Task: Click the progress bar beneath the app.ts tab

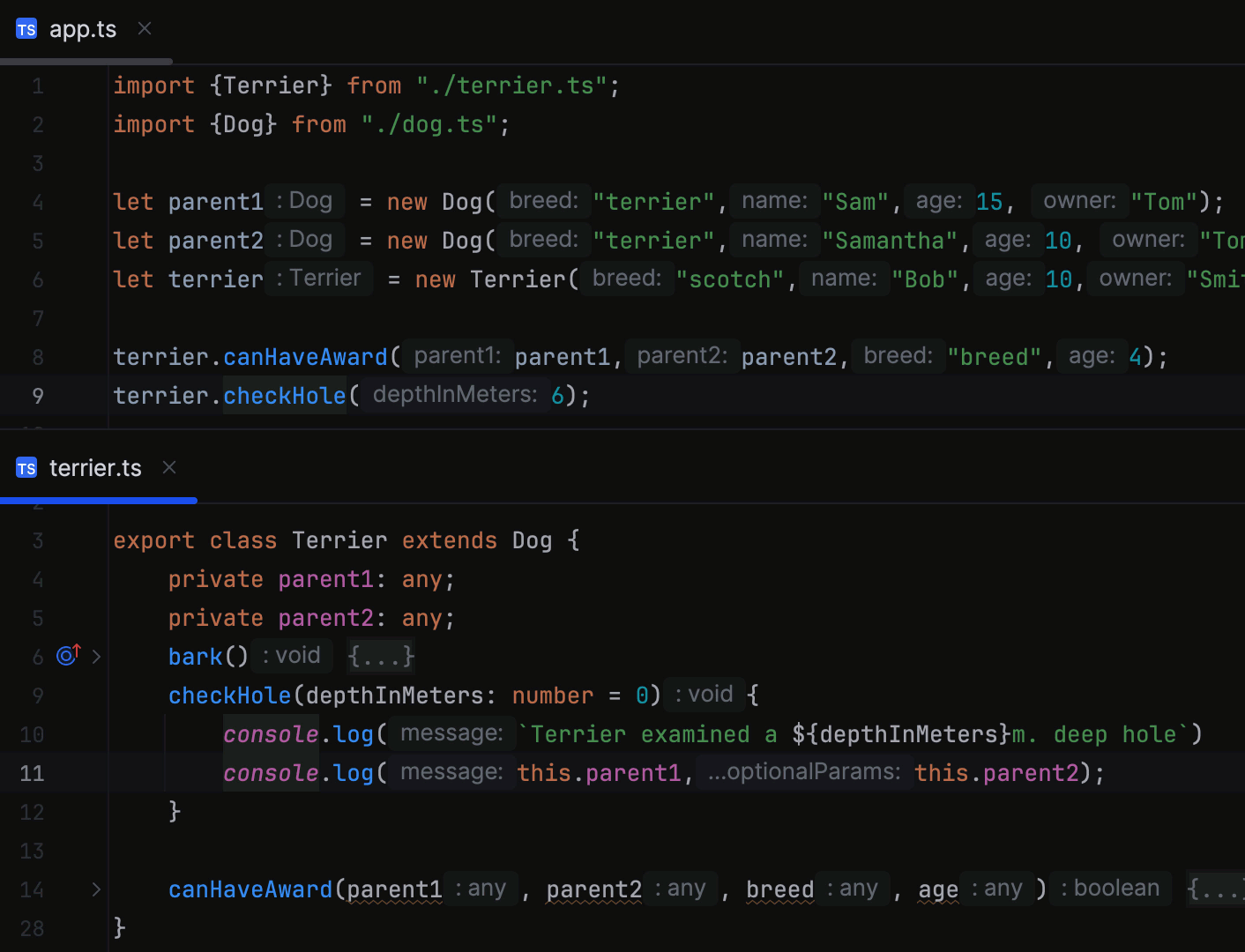Action: click(86, 62)
